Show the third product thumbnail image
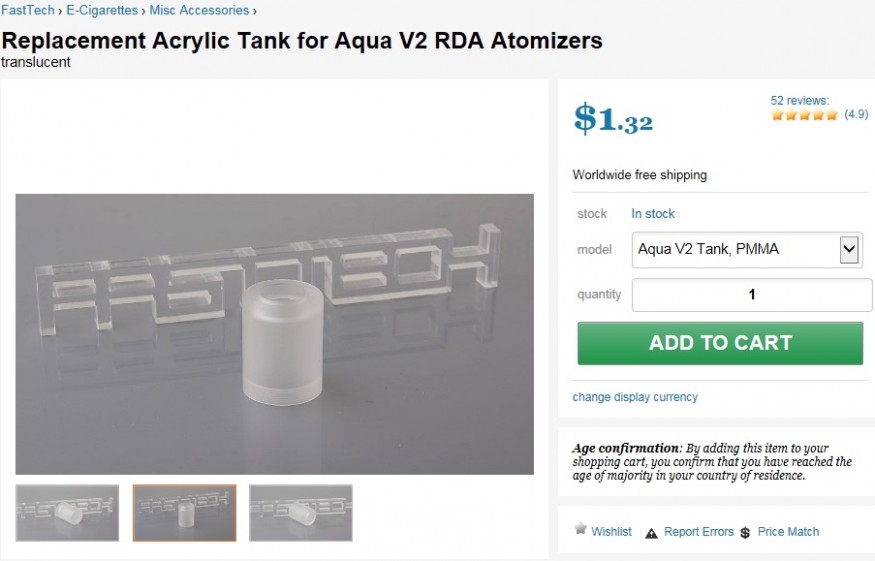Screen dimensions: 875x561 point(301,513)
